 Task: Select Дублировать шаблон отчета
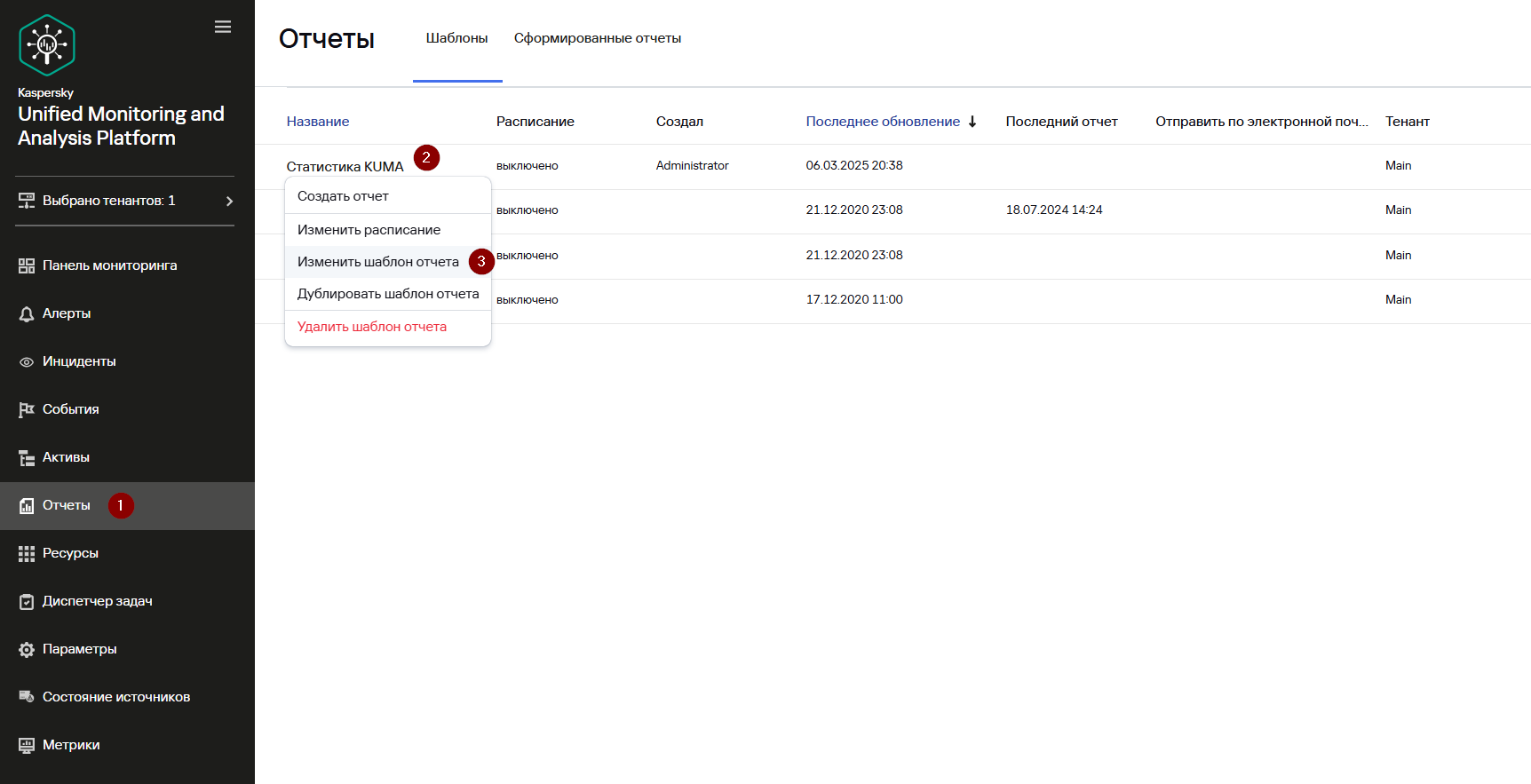tap(388, 294)
